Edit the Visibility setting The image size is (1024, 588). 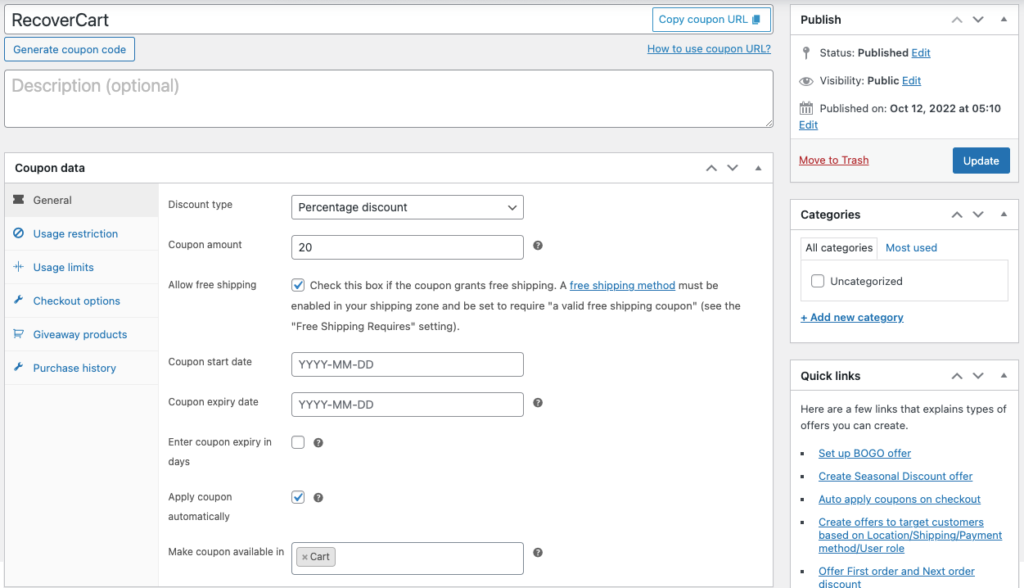pos(911,80)
